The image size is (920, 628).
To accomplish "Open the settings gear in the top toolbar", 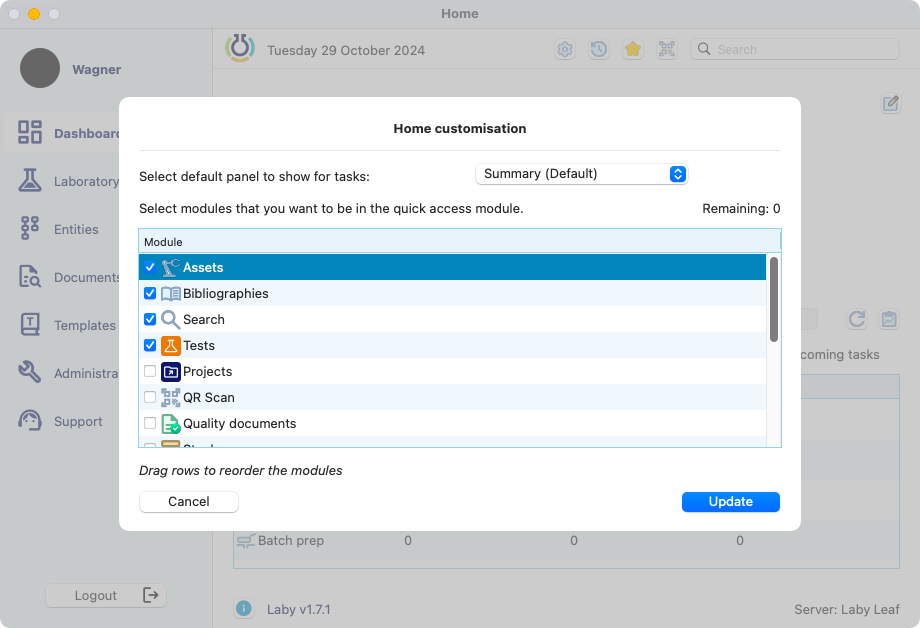I will point(565,49).
